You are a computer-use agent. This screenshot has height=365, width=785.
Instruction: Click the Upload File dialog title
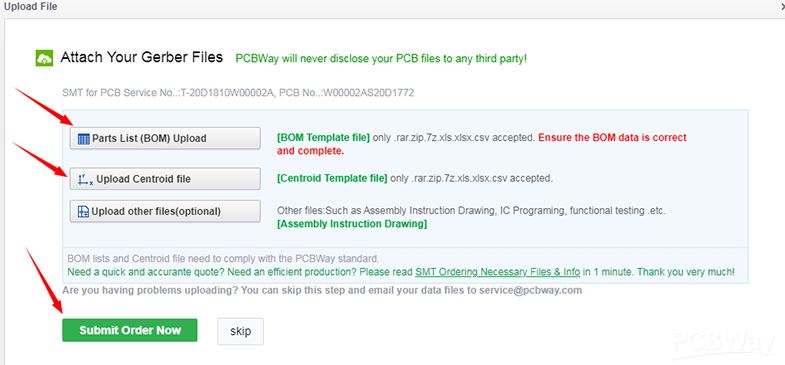tap(31, 7)
